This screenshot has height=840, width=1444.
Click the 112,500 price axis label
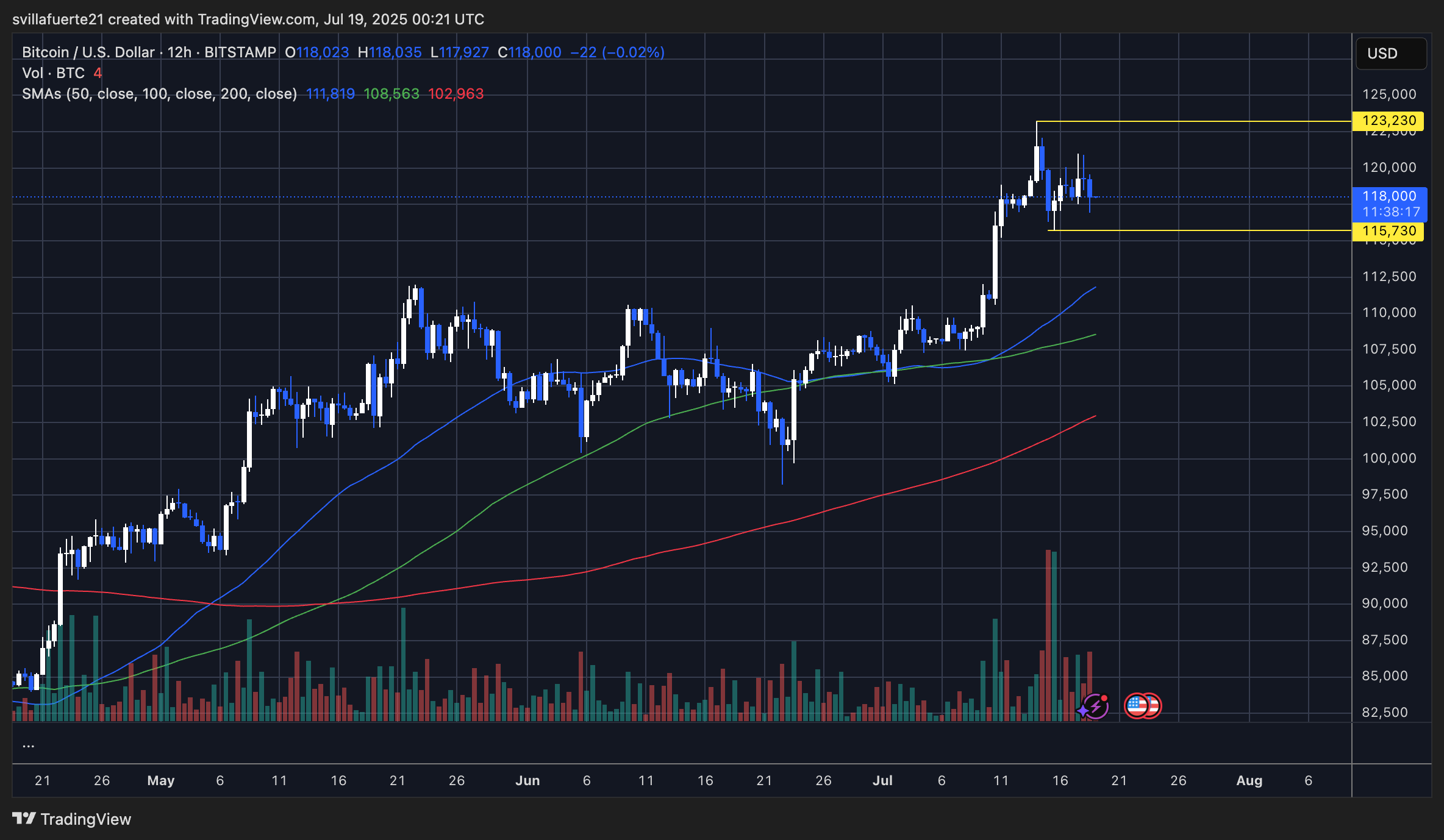pyautogui.click(x=1389, y=276)
